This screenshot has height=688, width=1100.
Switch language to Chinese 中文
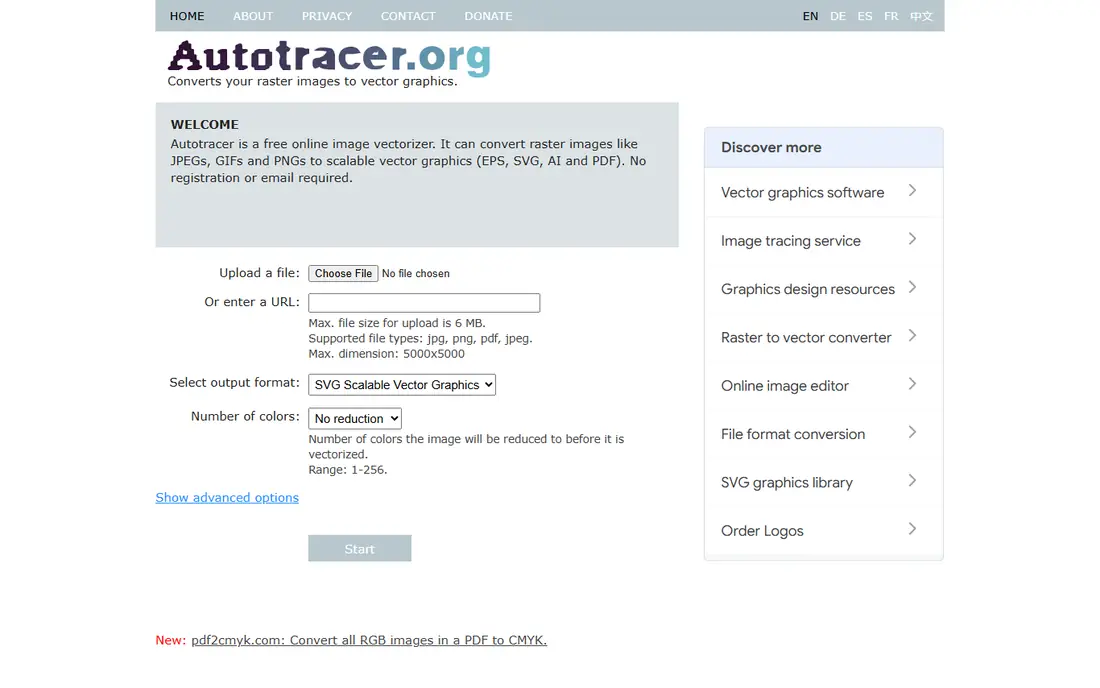(921, 16)
